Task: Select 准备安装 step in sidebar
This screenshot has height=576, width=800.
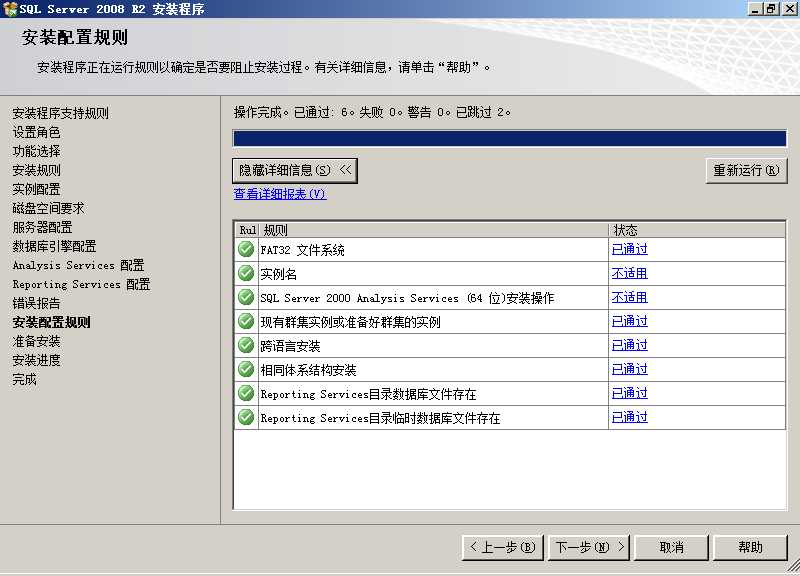Action: pyautogui.click(x=36, y=341)
